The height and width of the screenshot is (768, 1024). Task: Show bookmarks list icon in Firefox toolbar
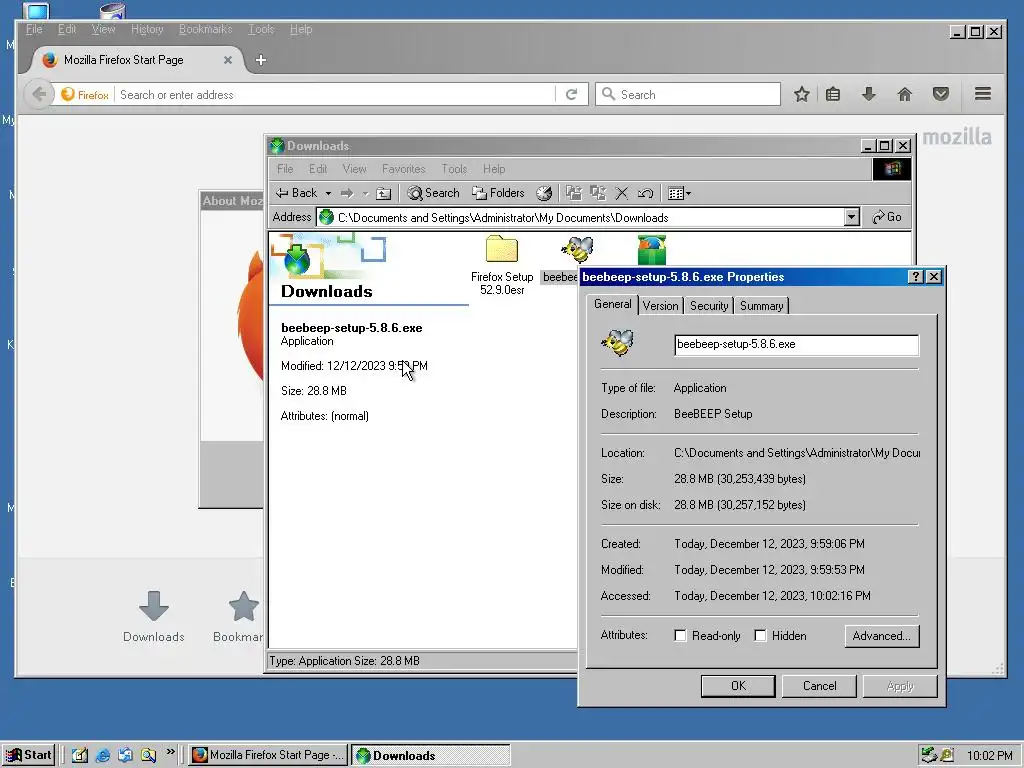click(x=833, y=95)
